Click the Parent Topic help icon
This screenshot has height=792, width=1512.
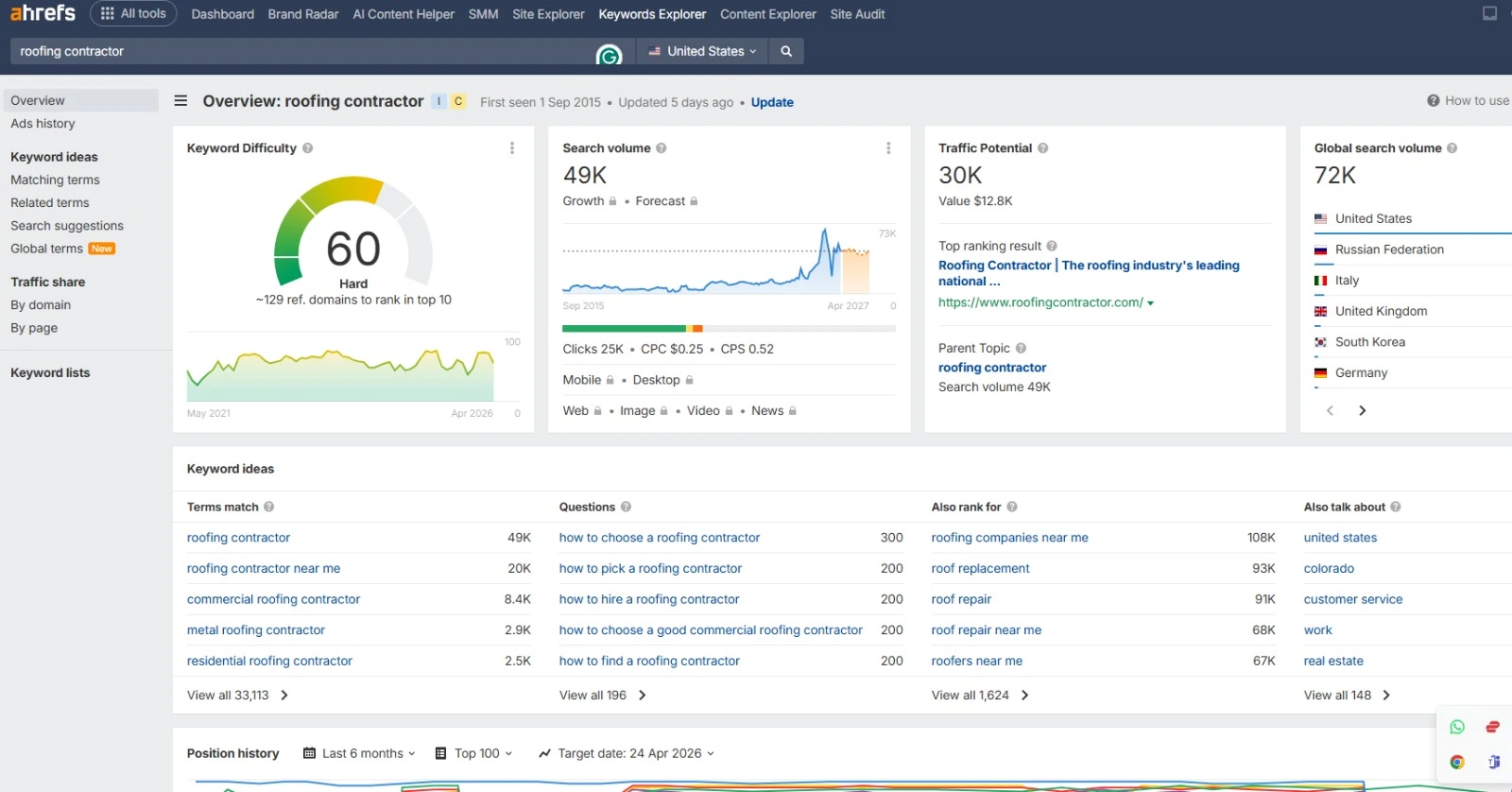click(x=1022, y=348)
